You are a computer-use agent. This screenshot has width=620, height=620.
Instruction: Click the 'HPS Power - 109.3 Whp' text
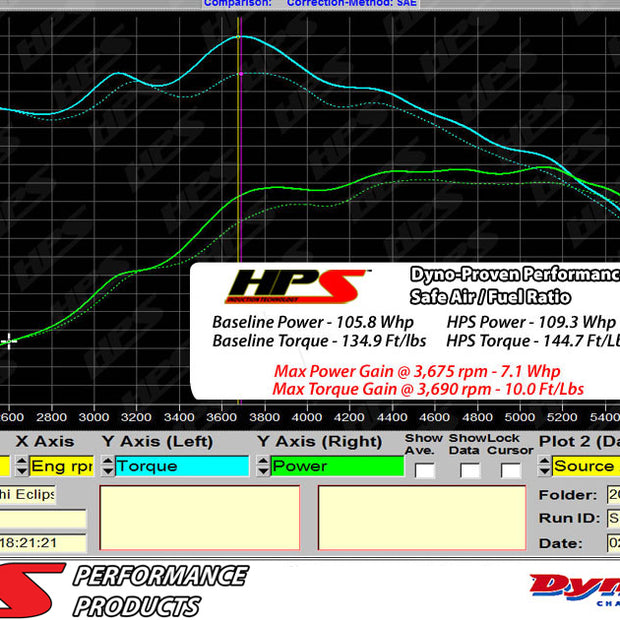tap(531, 322)
